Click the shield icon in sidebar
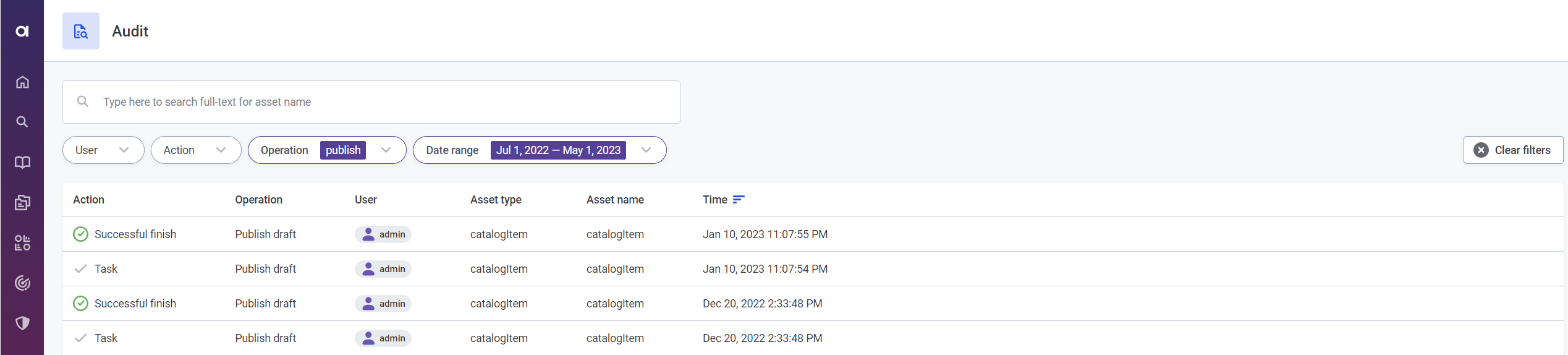Screen dimensions: 1568x355 tap(22, 323)
